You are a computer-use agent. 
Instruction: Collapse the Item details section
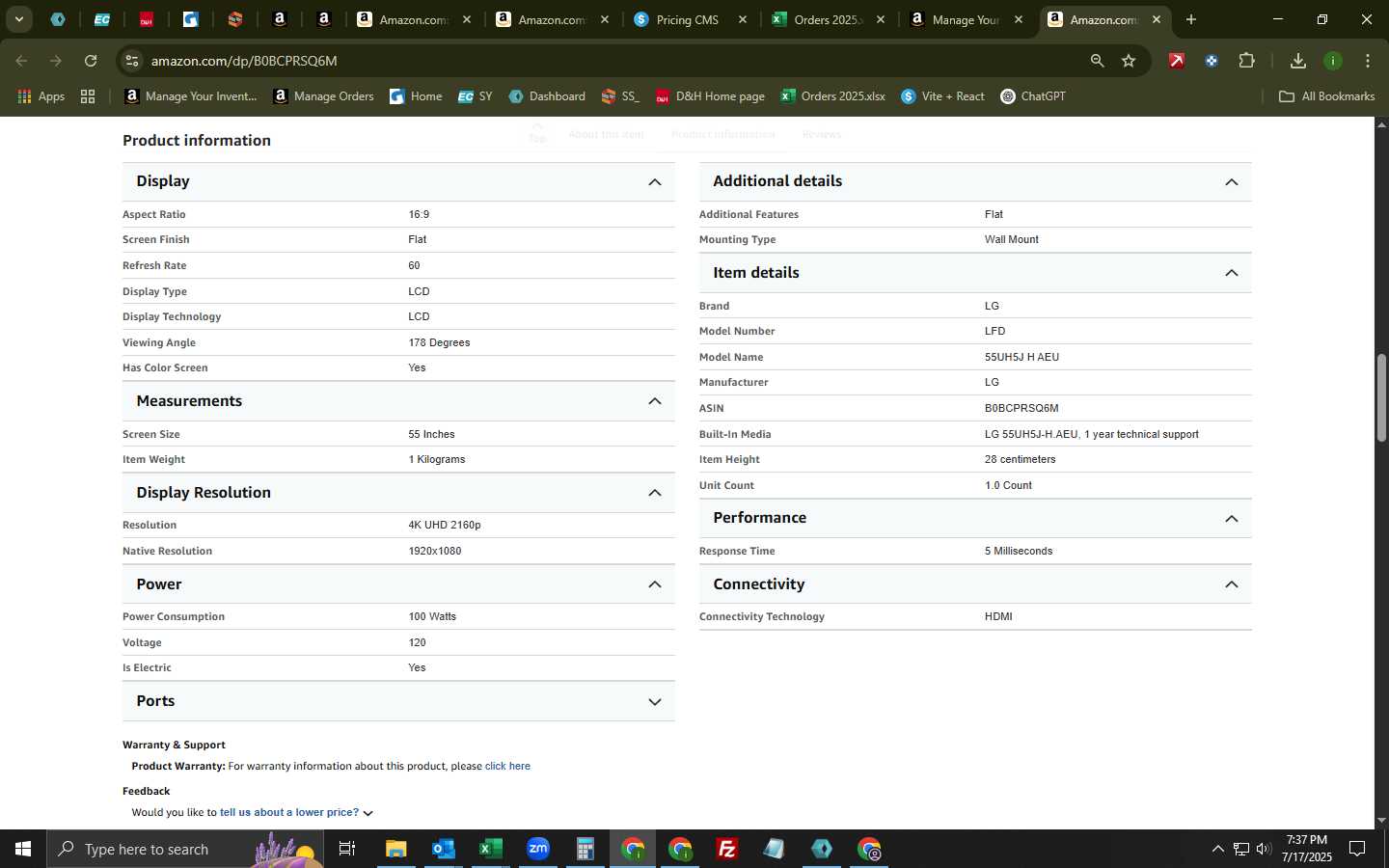(x=1232, y=273)
